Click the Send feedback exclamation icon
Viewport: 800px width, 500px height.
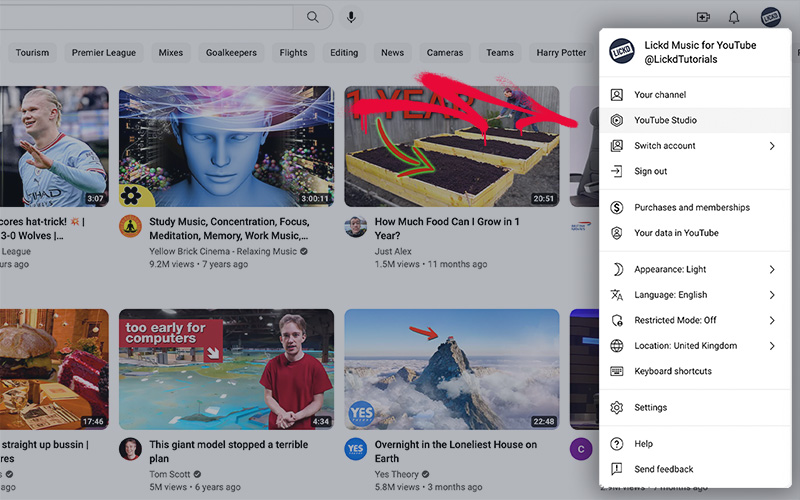point(616,469)
